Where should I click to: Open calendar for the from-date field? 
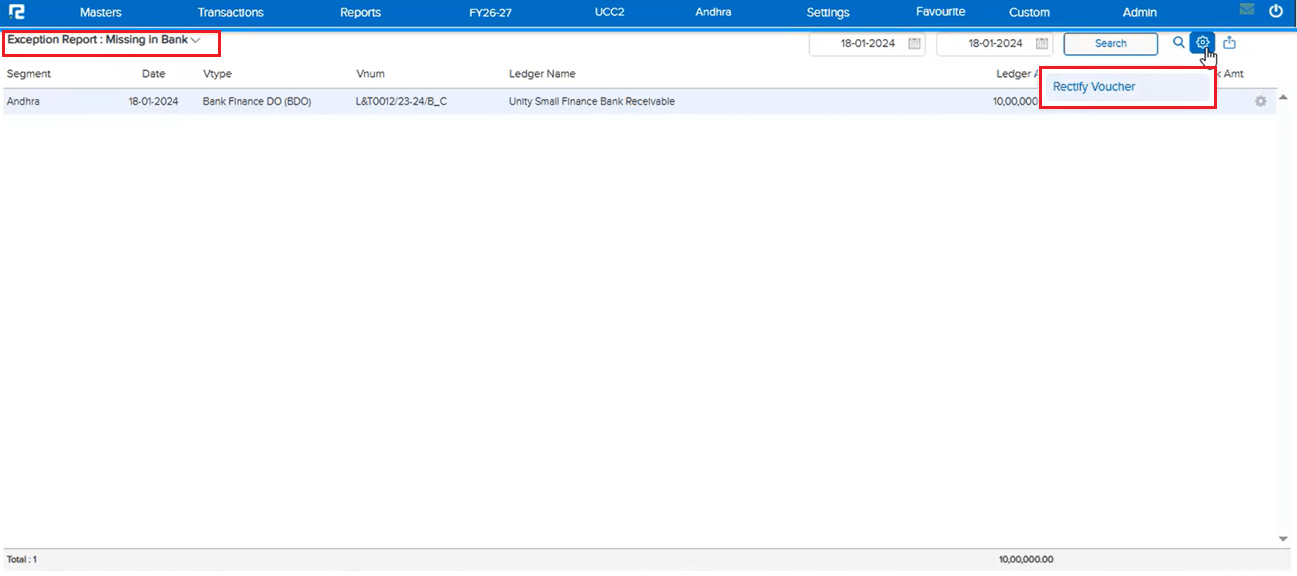(914, 44)
